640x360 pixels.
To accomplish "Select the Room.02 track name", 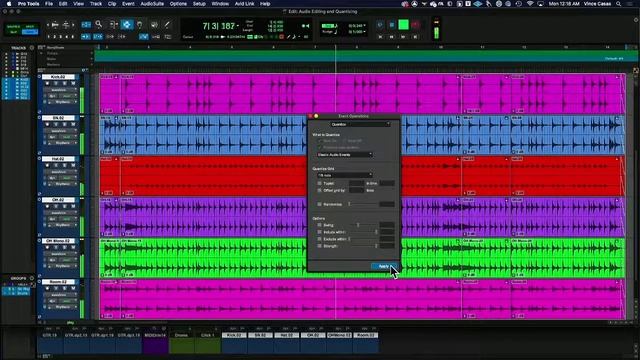I will pyautogui.click(x=58, y=282).
